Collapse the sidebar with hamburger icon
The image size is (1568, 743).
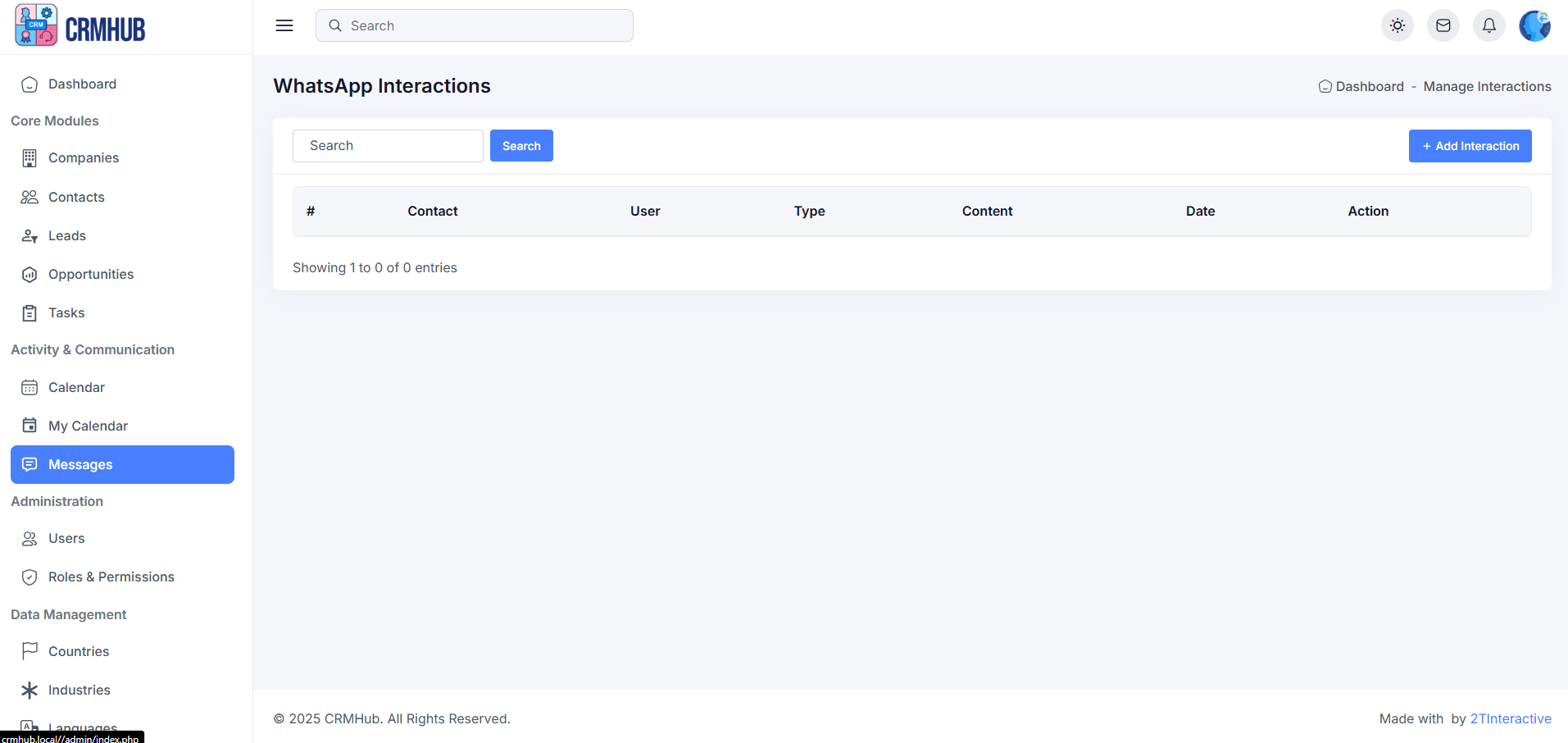pyautogui.click(x=284, y=25)
